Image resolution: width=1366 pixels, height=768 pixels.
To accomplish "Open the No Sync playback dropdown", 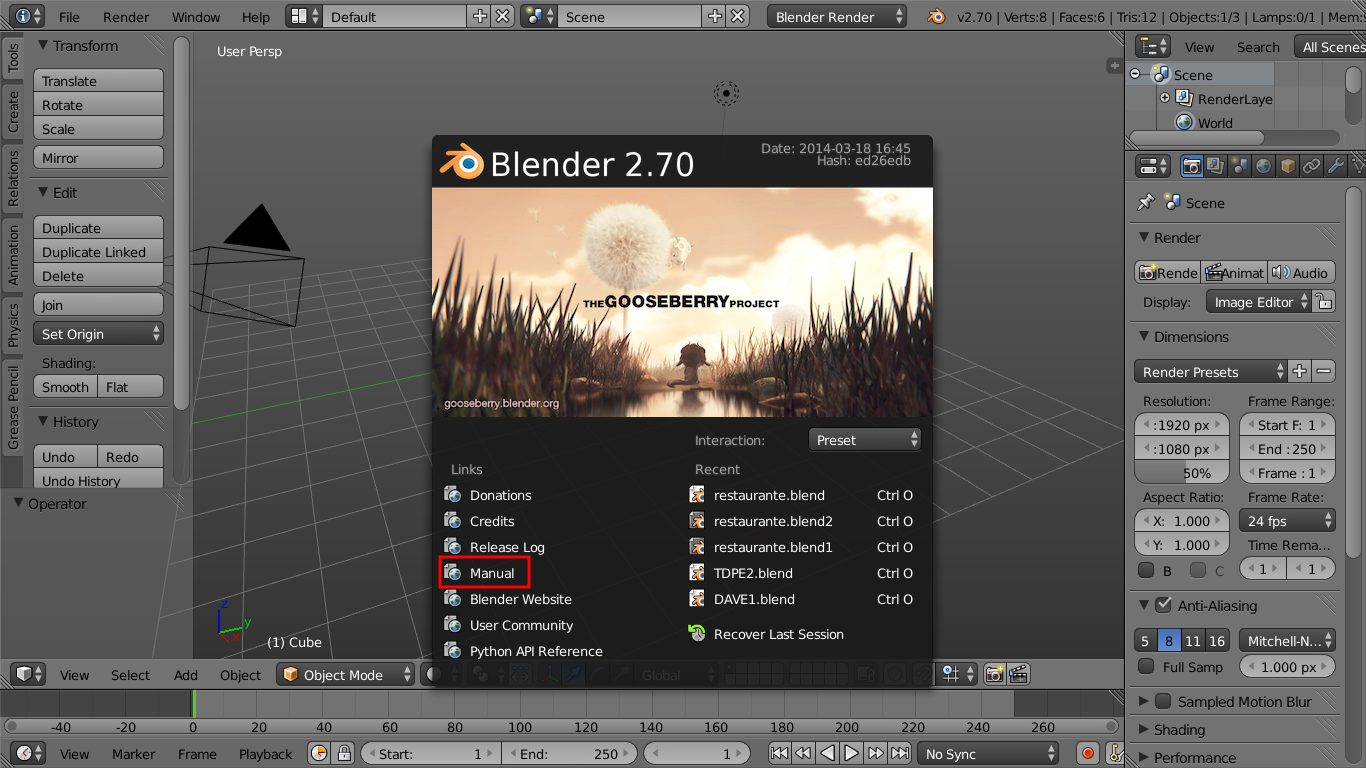I will pos(988,754).
